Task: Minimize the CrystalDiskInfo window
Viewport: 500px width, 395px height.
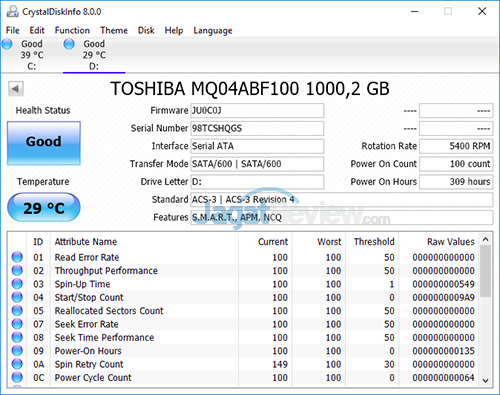Action: [415, 11]
